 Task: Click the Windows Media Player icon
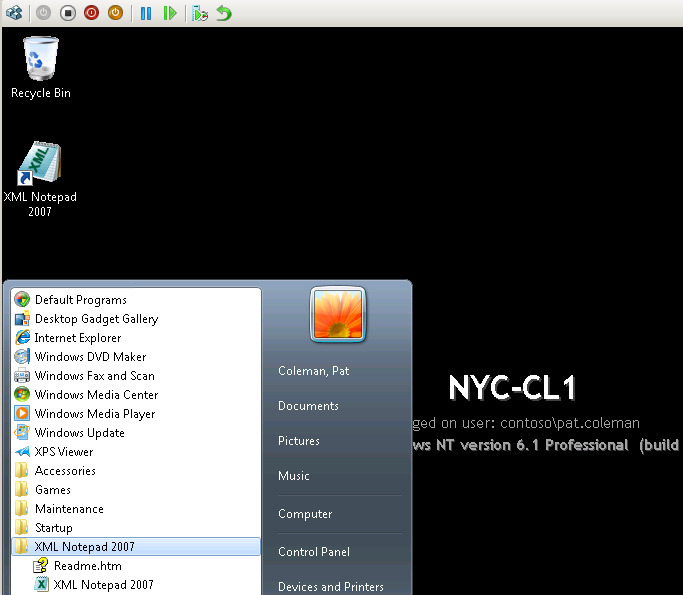click(22, 413)
